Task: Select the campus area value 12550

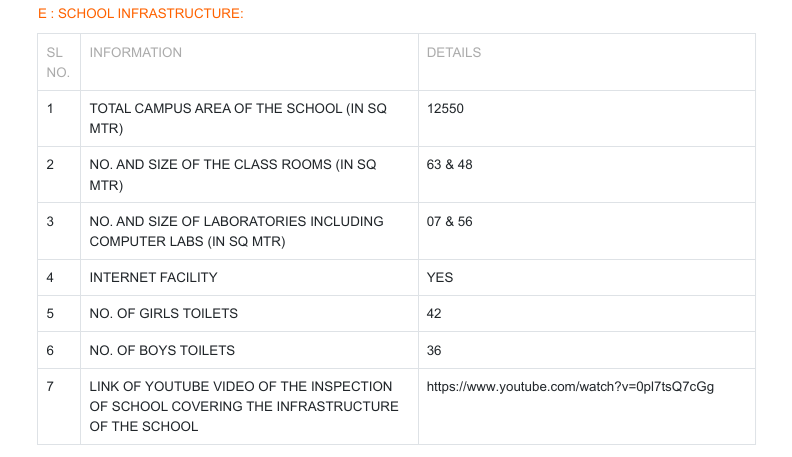Action: [445, 108]
